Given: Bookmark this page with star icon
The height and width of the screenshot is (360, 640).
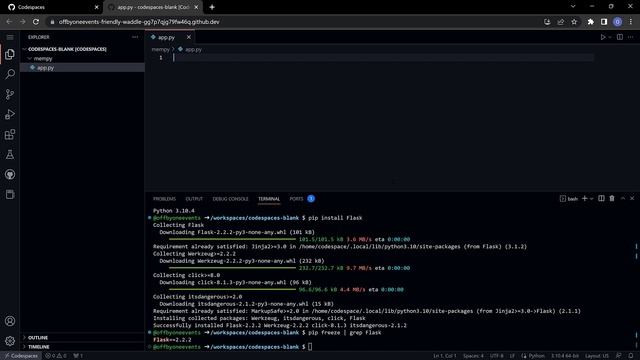Looking at the screenshot, I should (x=574, y=22).
